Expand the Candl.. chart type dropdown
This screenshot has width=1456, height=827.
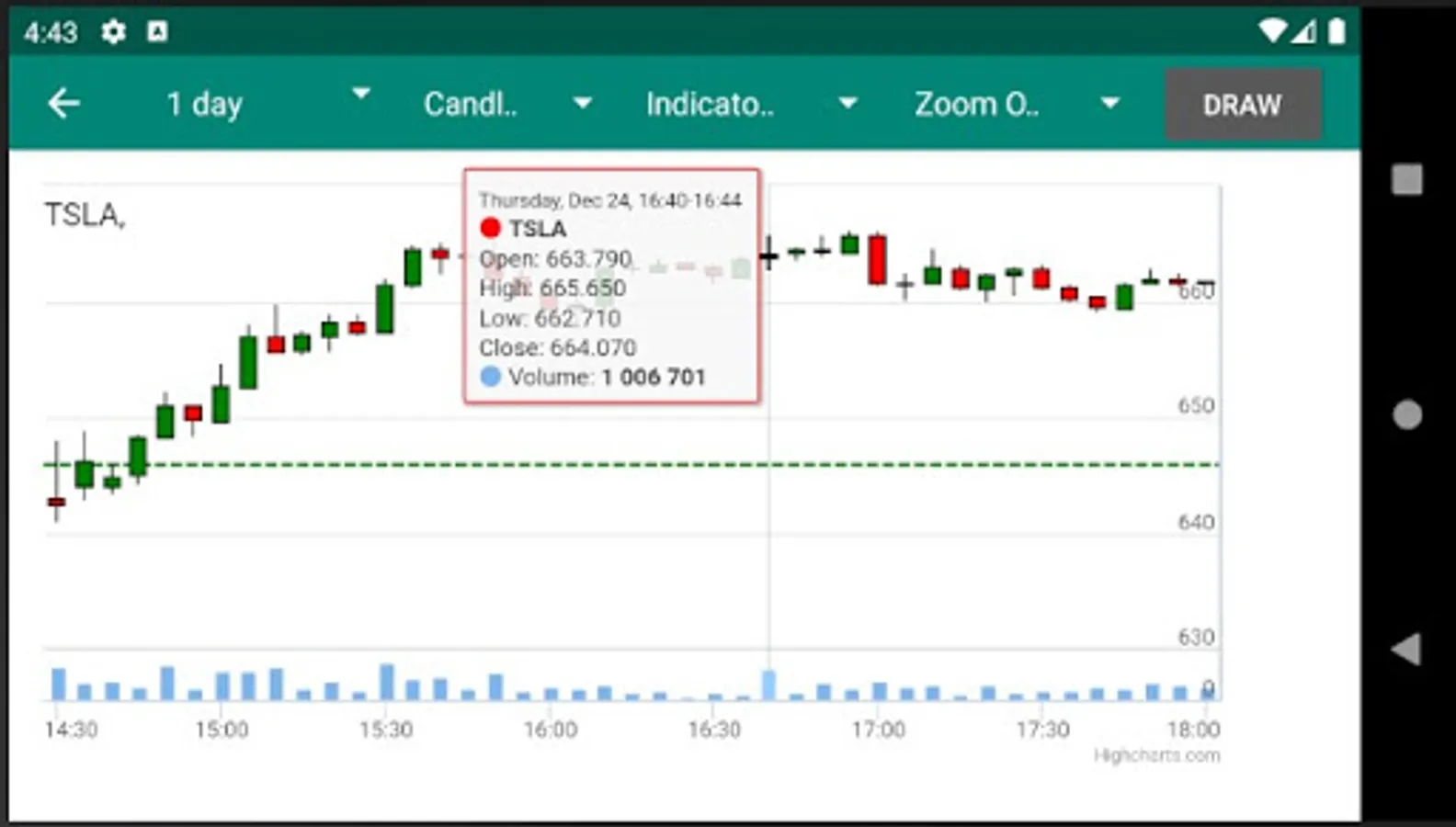tap(506, 104)
